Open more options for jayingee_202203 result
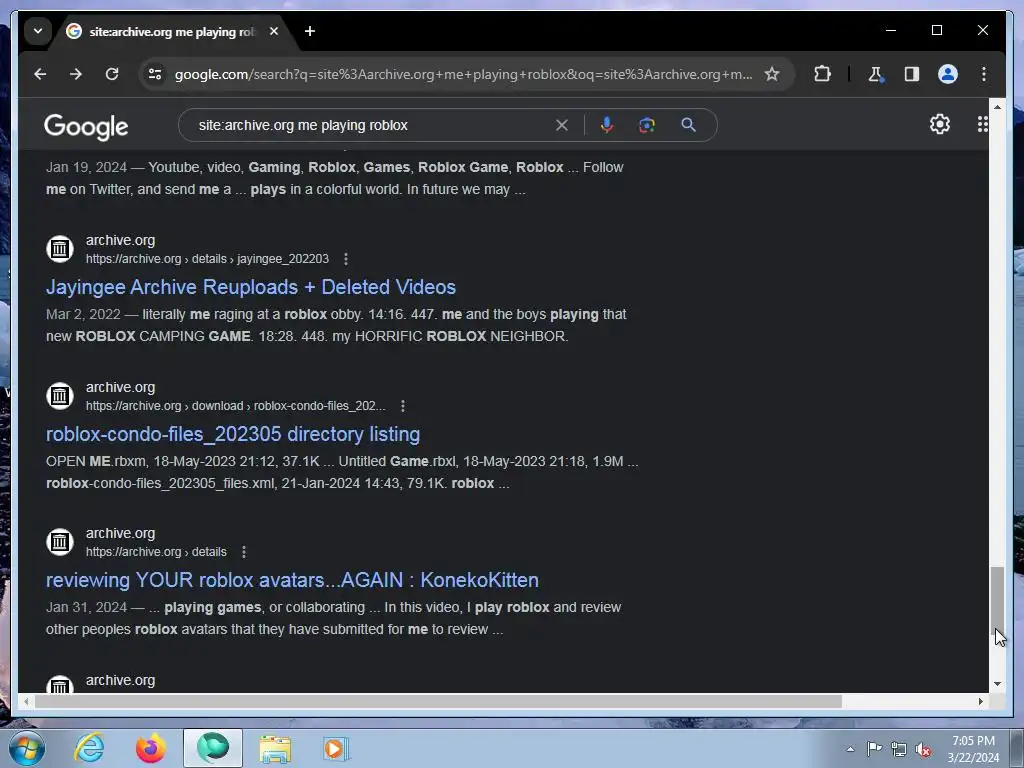Screen dimensions: 1024x768 pyautogui.click(x=345, y=259)
